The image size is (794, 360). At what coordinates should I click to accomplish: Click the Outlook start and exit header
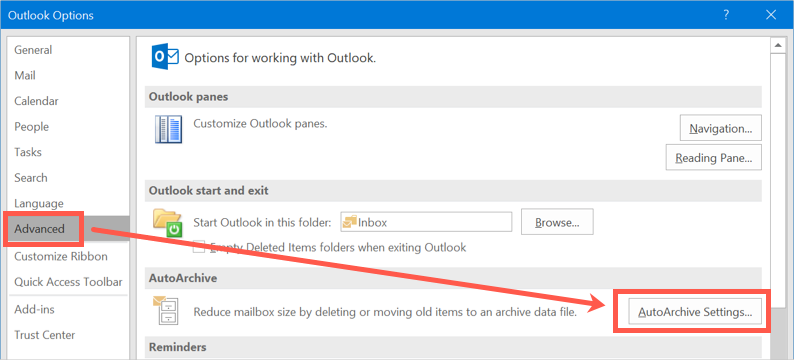tap(453, 191)
